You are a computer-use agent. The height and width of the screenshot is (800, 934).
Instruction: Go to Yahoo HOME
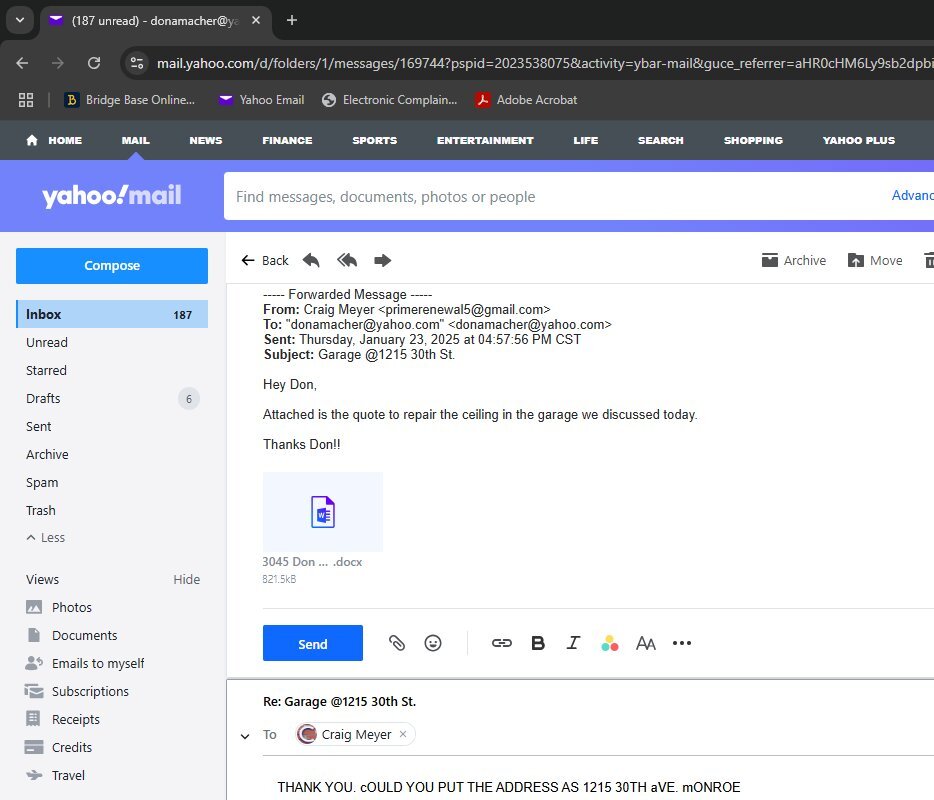point(54,141)
